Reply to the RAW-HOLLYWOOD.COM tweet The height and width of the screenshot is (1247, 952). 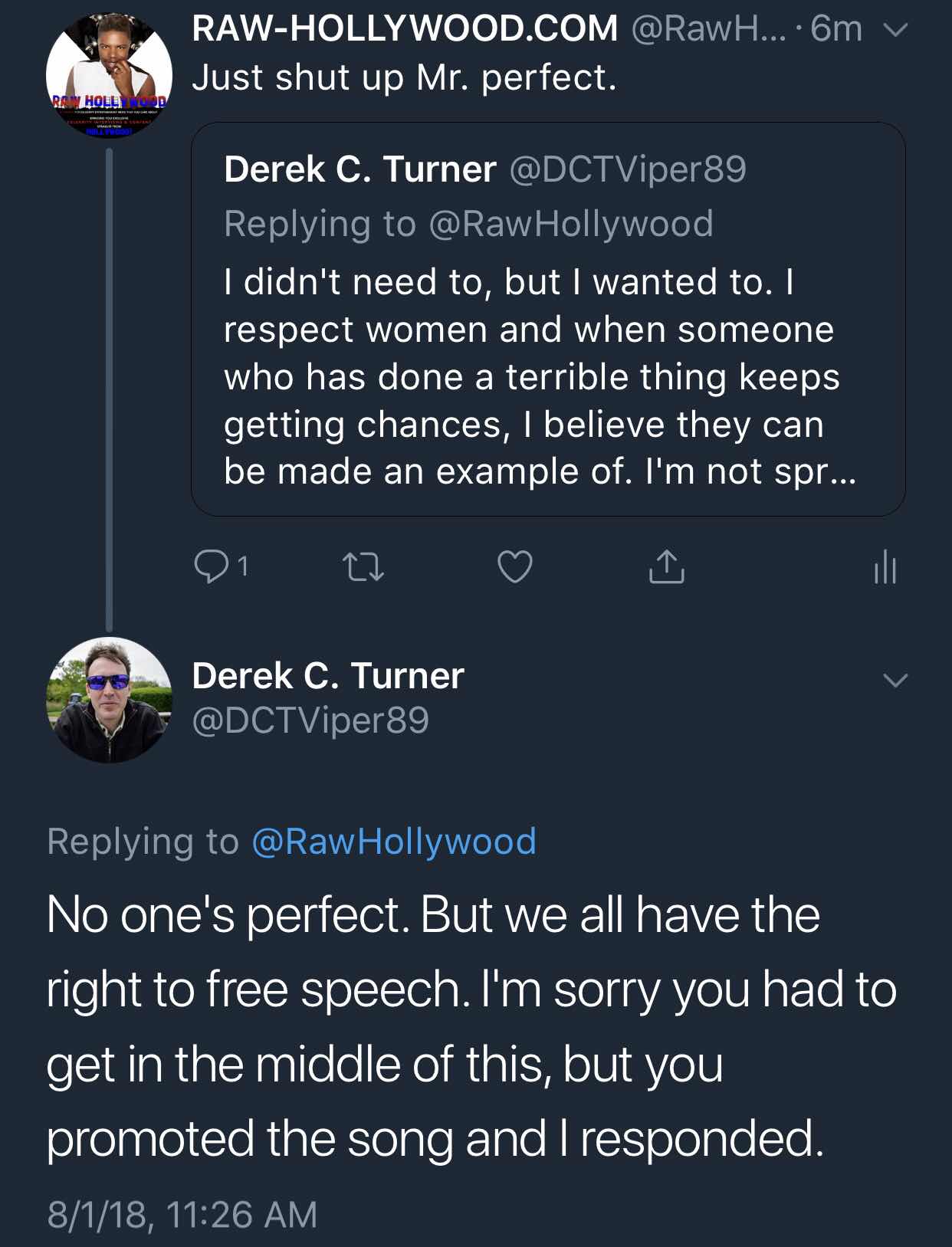click(208, 567)
